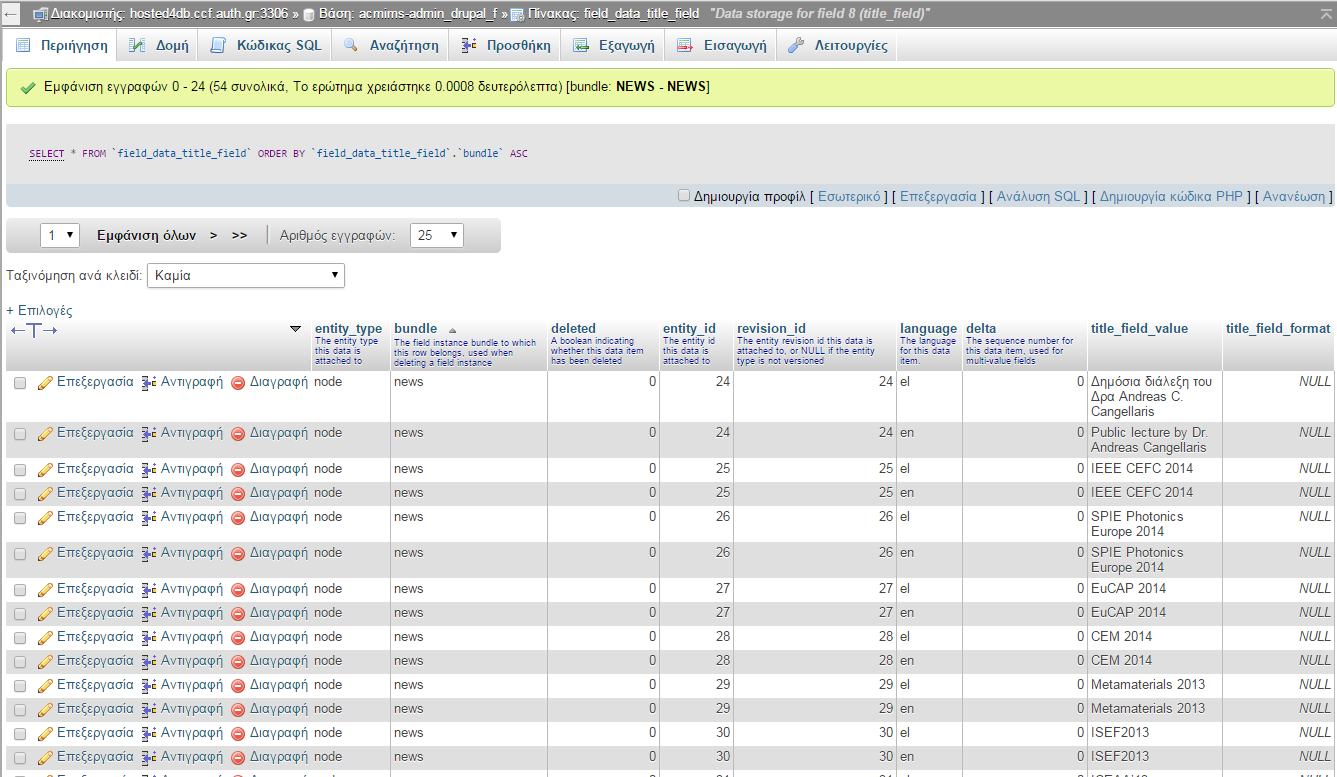Click the black triangle dropdown beside entity_type header
Viewport: 1337px width, 777px height.
tap(295, 328)
